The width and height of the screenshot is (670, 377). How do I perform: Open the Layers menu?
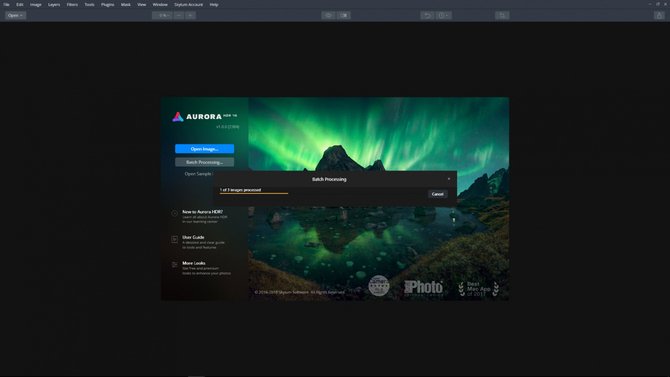tap(54, 4)
